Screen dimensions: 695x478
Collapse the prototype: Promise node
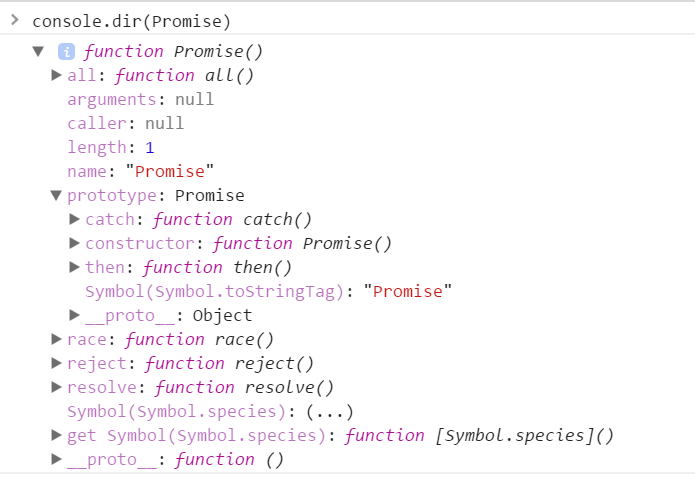tap(57, 195)
